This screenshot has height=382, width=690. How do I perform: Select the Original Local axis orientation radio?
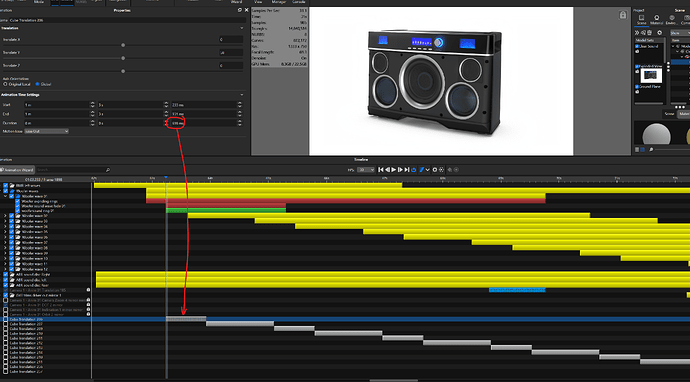pos(5,84)
